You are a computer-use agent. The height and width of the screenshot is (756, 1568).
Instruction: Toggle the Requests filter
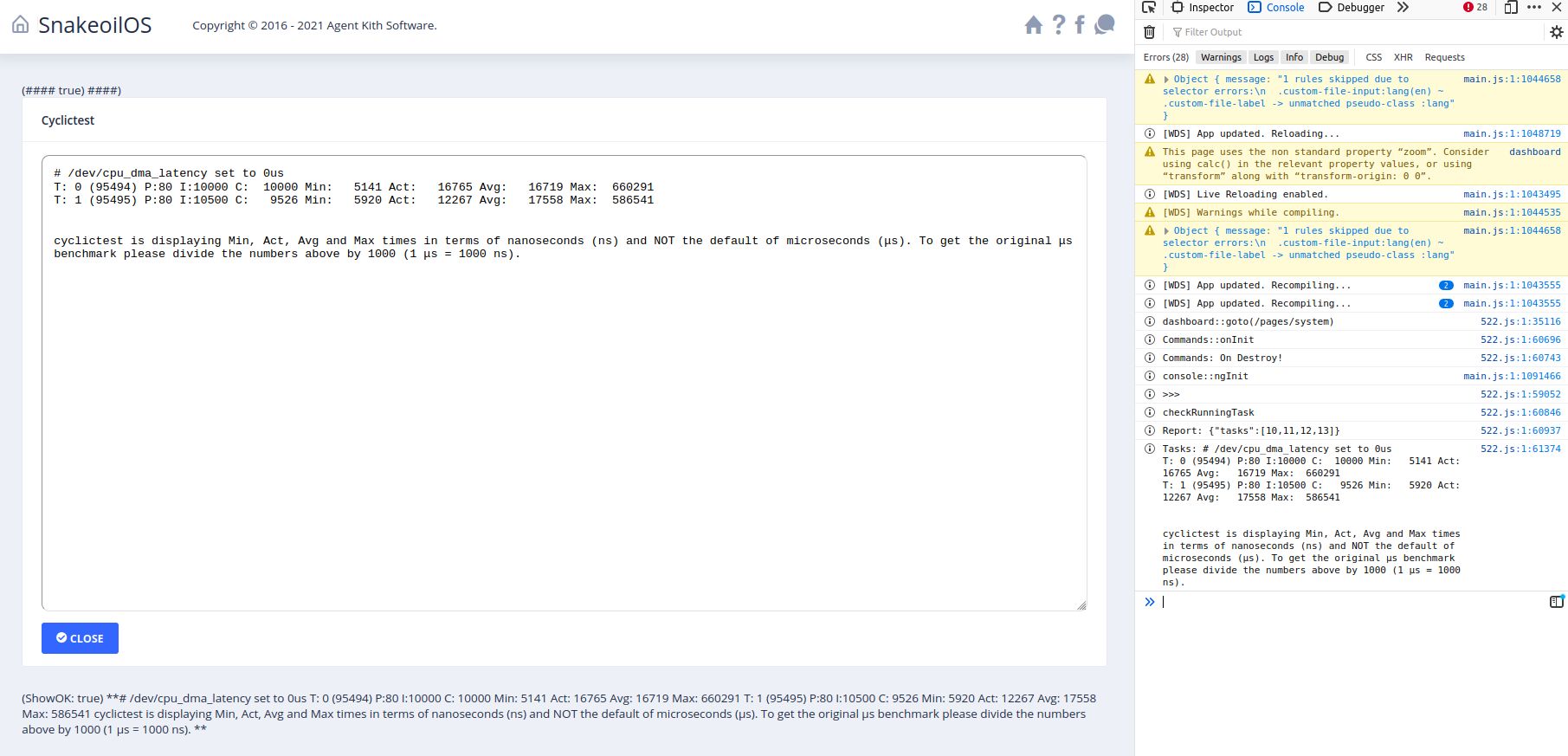1445,57
